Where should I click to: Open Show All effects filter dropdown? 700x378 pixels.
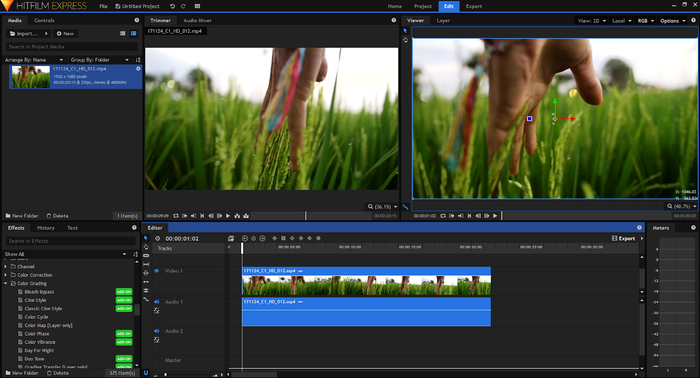tap(66, 254)
